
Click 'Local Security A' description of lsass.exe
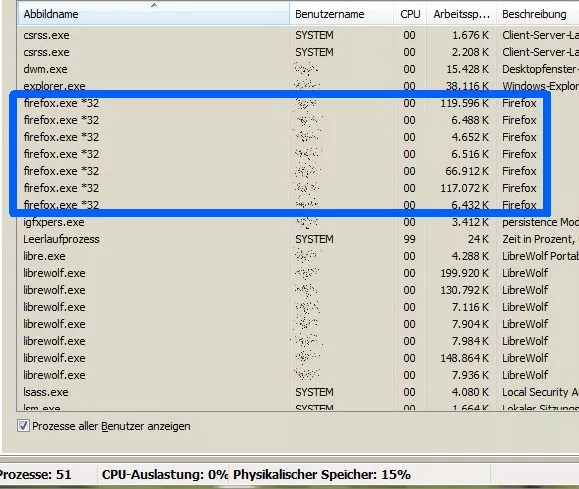pyautogui.click(x=540, y=392)
